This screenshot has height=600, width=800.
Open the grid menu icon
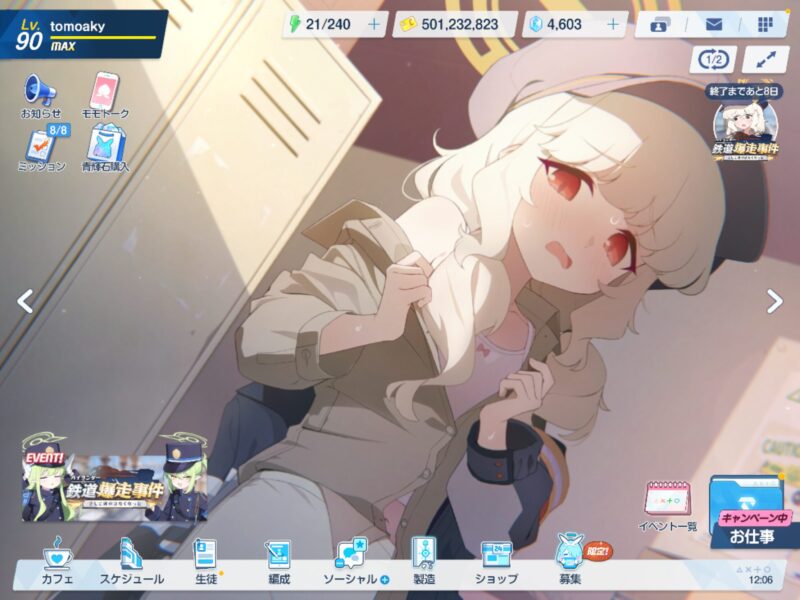click(x=765, y=24)
